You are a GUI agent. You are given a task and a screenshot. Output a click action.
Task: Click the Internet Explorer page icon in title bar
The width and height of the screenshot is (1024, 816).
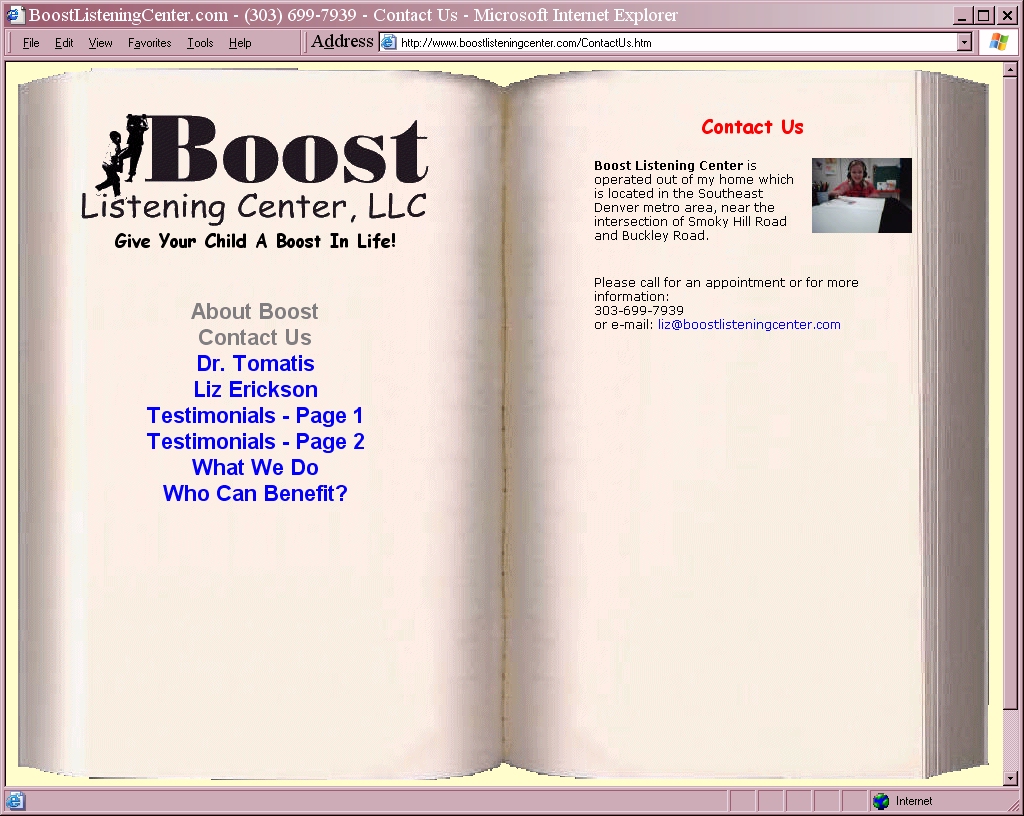click(14, 15)
